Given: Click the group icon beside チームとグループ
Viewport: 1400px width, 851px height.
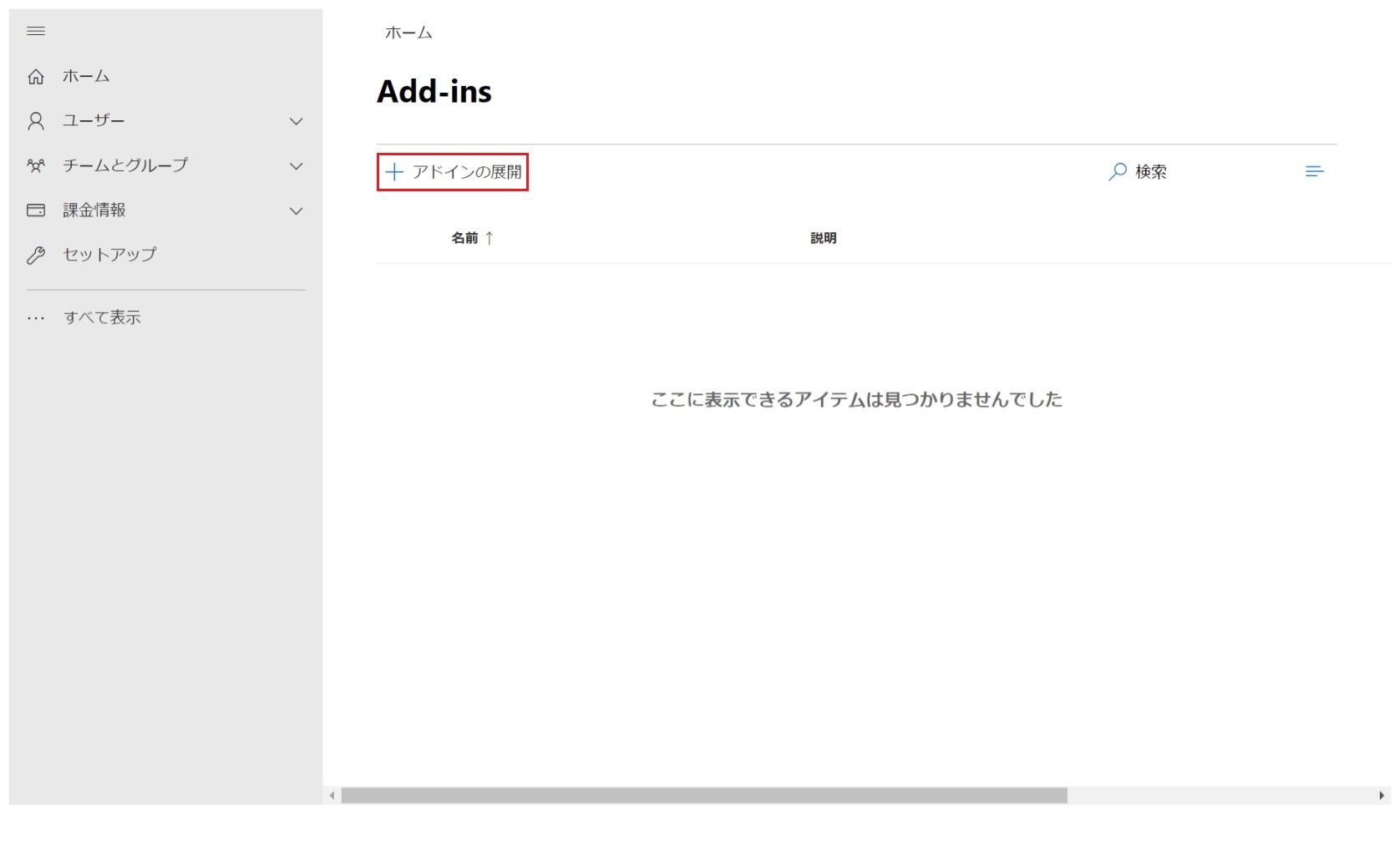Looking at the screenshot, I should tap(36, 165).
